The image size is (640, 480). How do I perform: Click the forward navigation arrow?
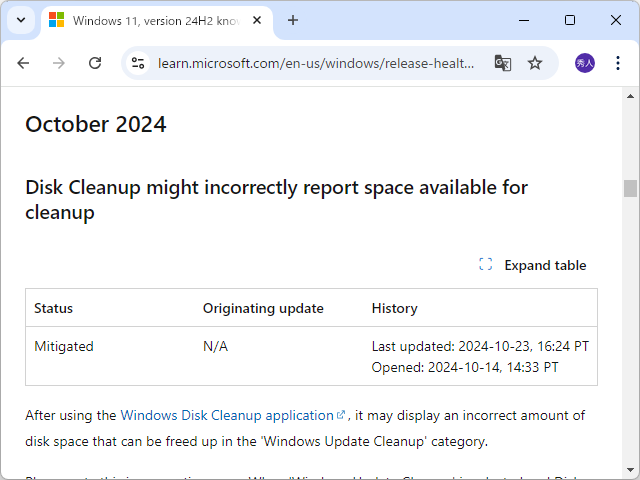(x=59, y=63)
